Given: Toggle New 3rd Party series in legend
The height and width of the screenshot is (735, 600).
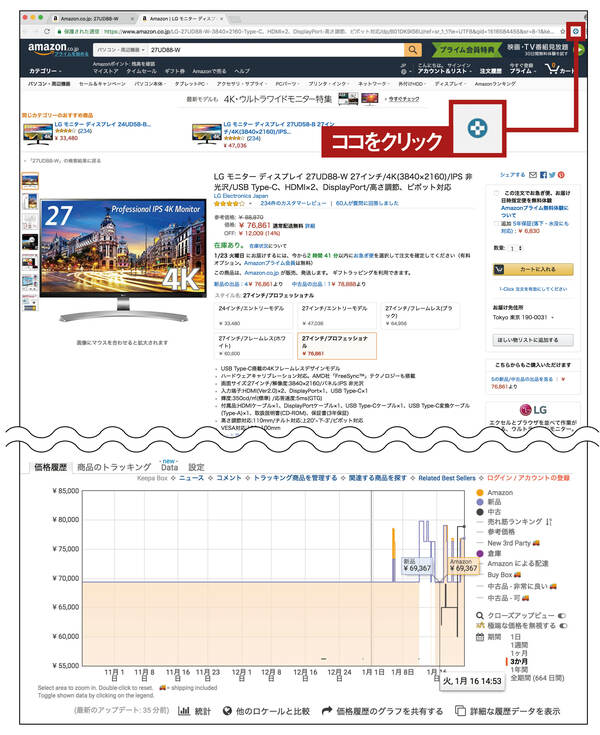Looking at the screenshot, I should click(508, 543).
